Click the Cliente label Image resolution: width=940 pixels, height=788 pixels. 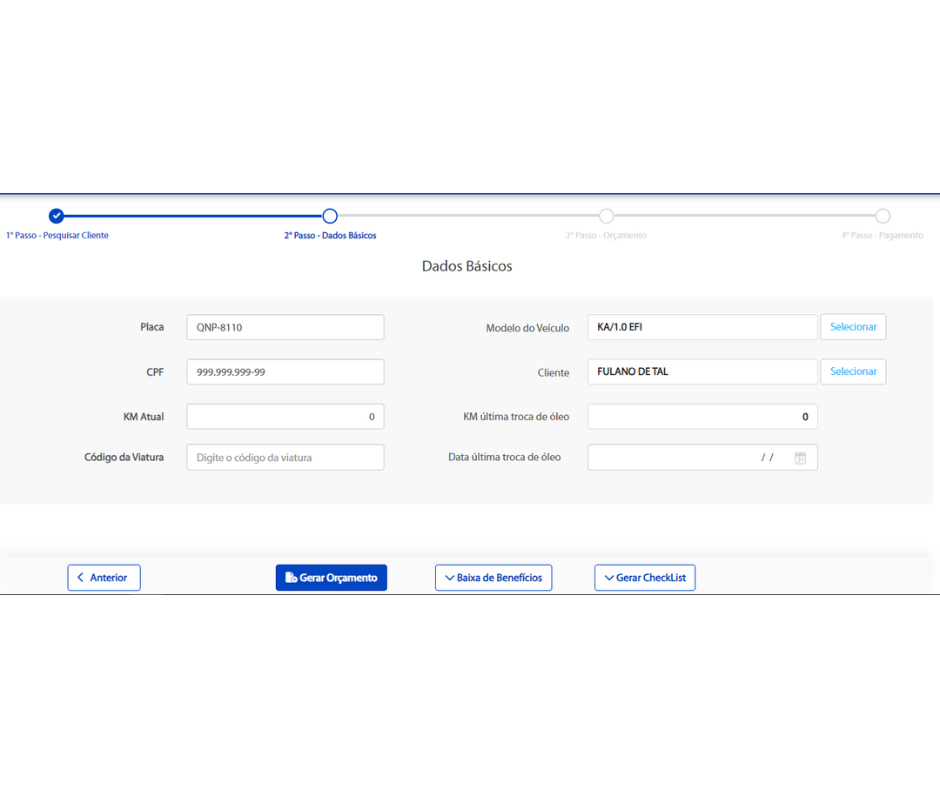[553, 372]
